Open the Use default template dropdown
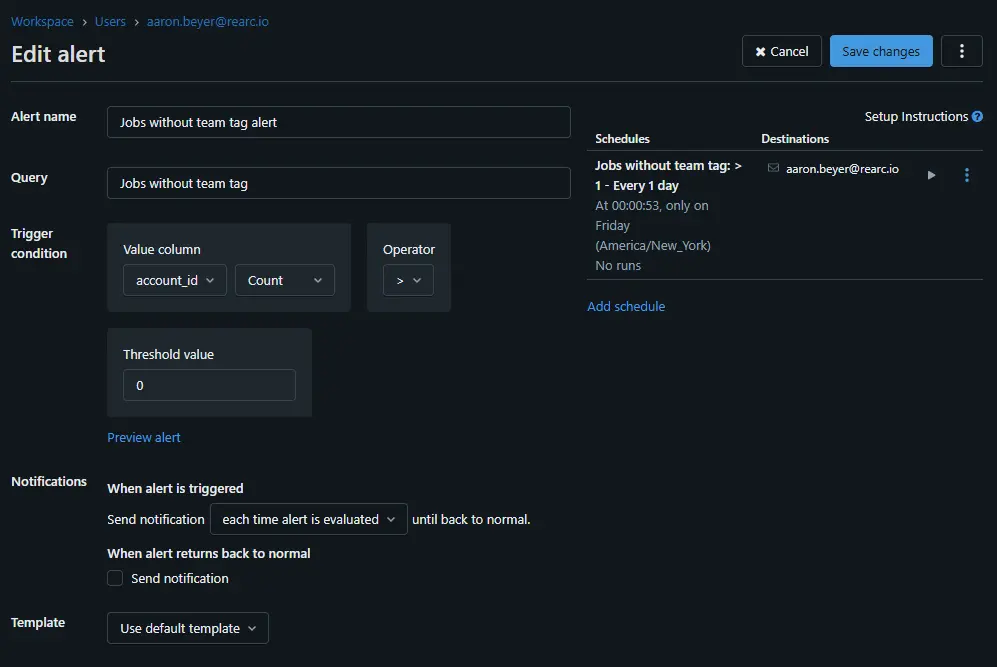997x667 pixels. 188,628
